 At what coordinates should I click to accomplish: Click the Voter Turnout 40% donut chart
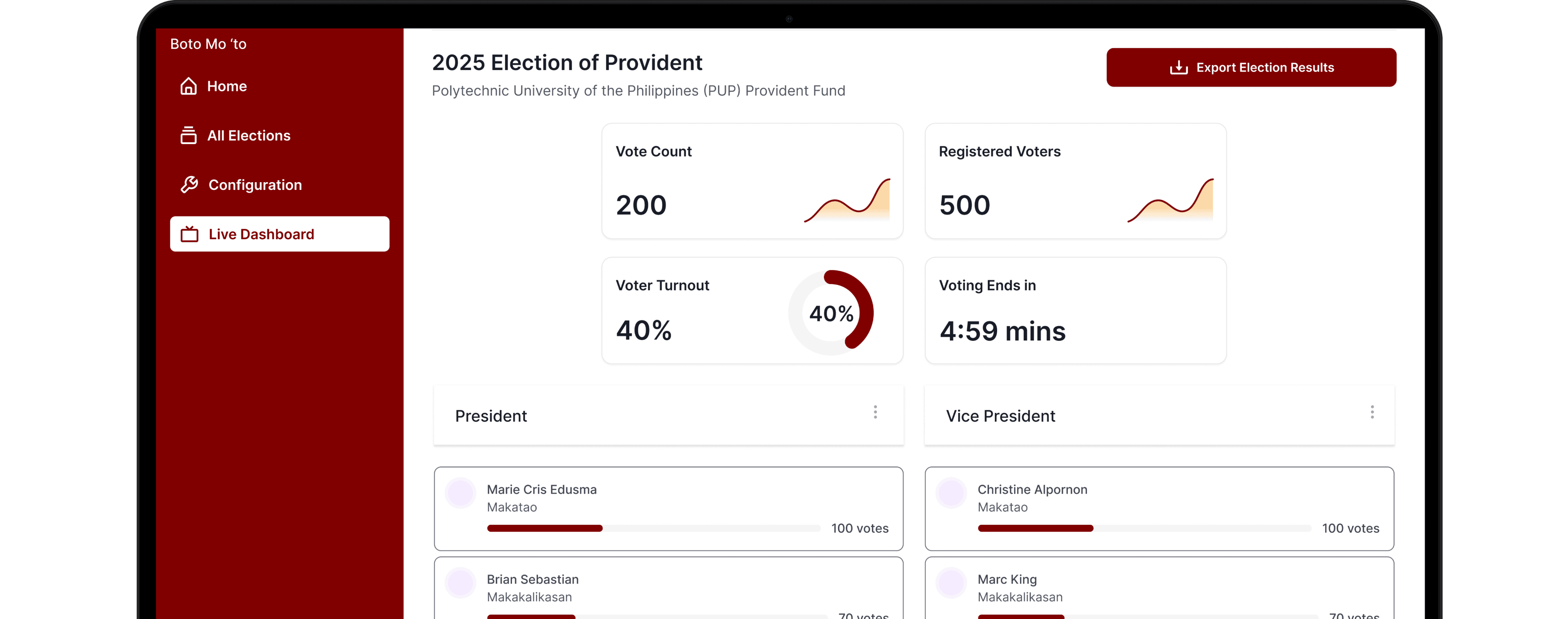831,313
